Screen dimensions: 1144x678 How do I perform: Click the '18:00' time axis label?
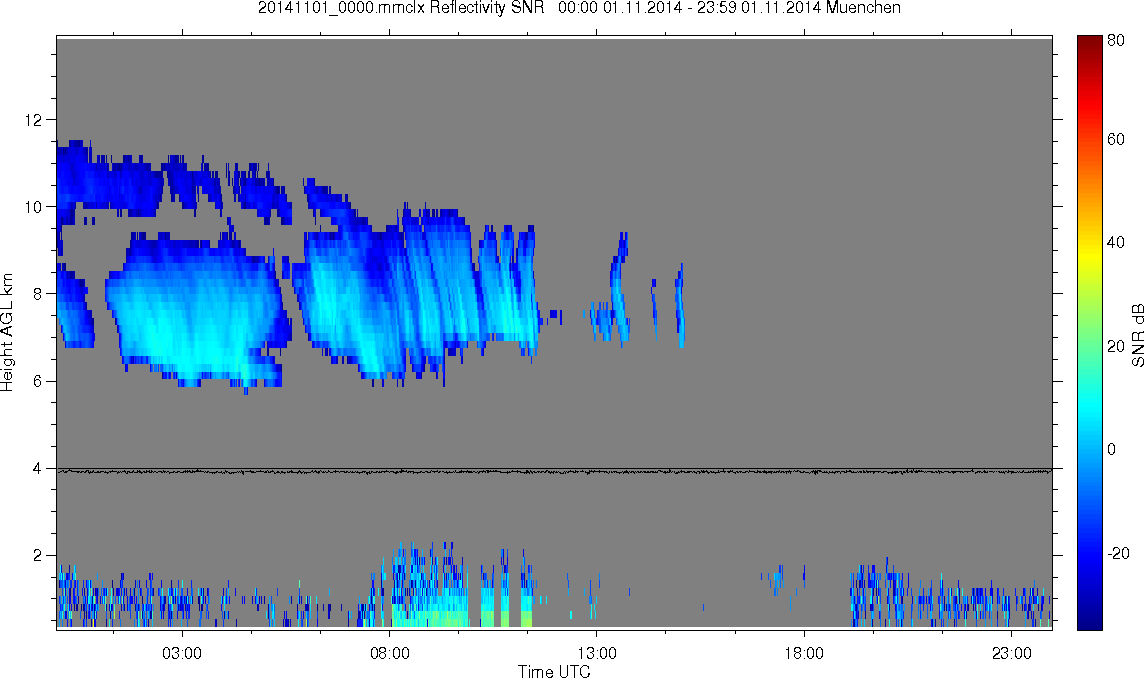pyautogui.click(x=804, y=653)
